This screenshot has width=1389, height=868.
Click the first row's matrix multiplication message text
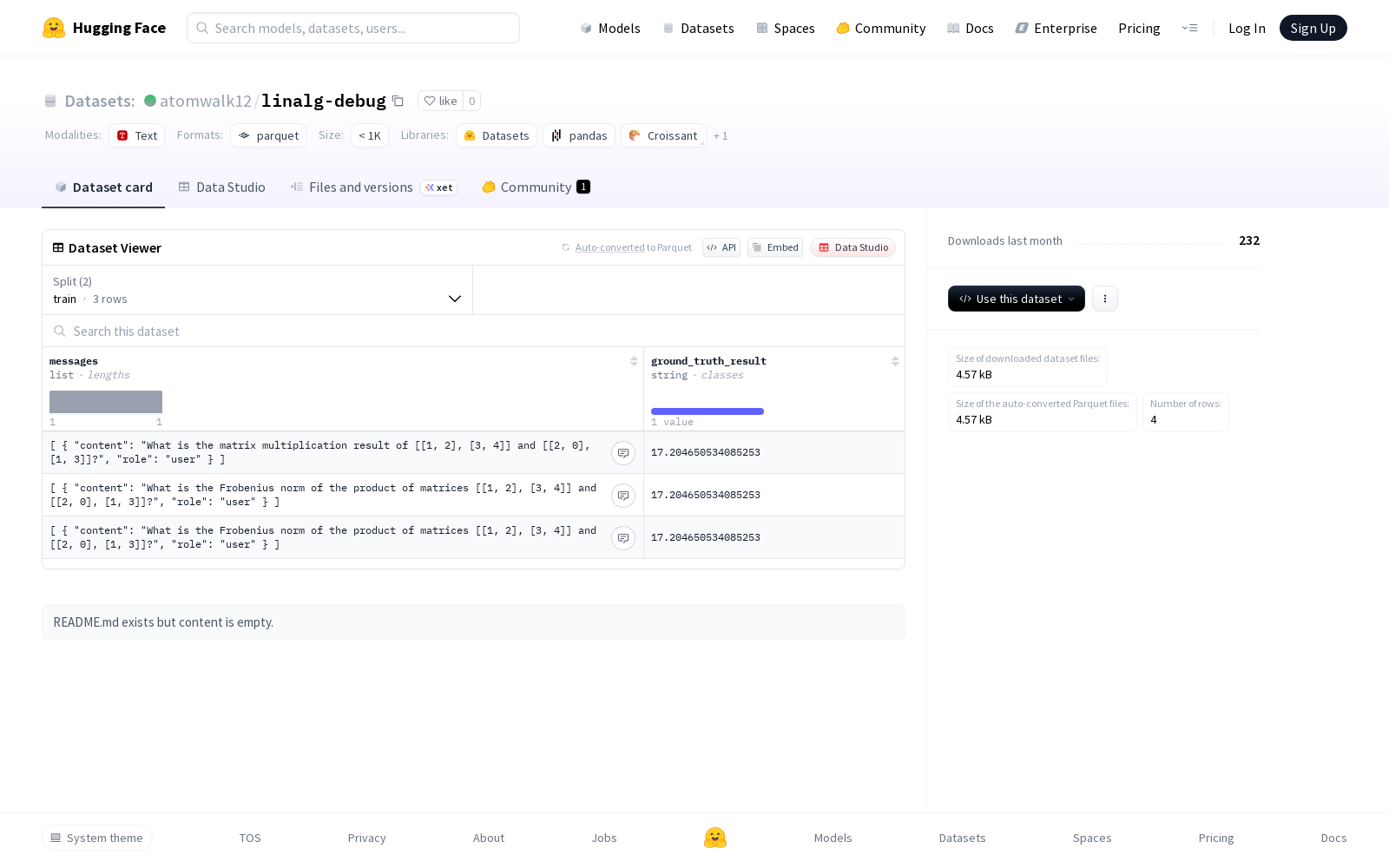(x=319, y=452)
